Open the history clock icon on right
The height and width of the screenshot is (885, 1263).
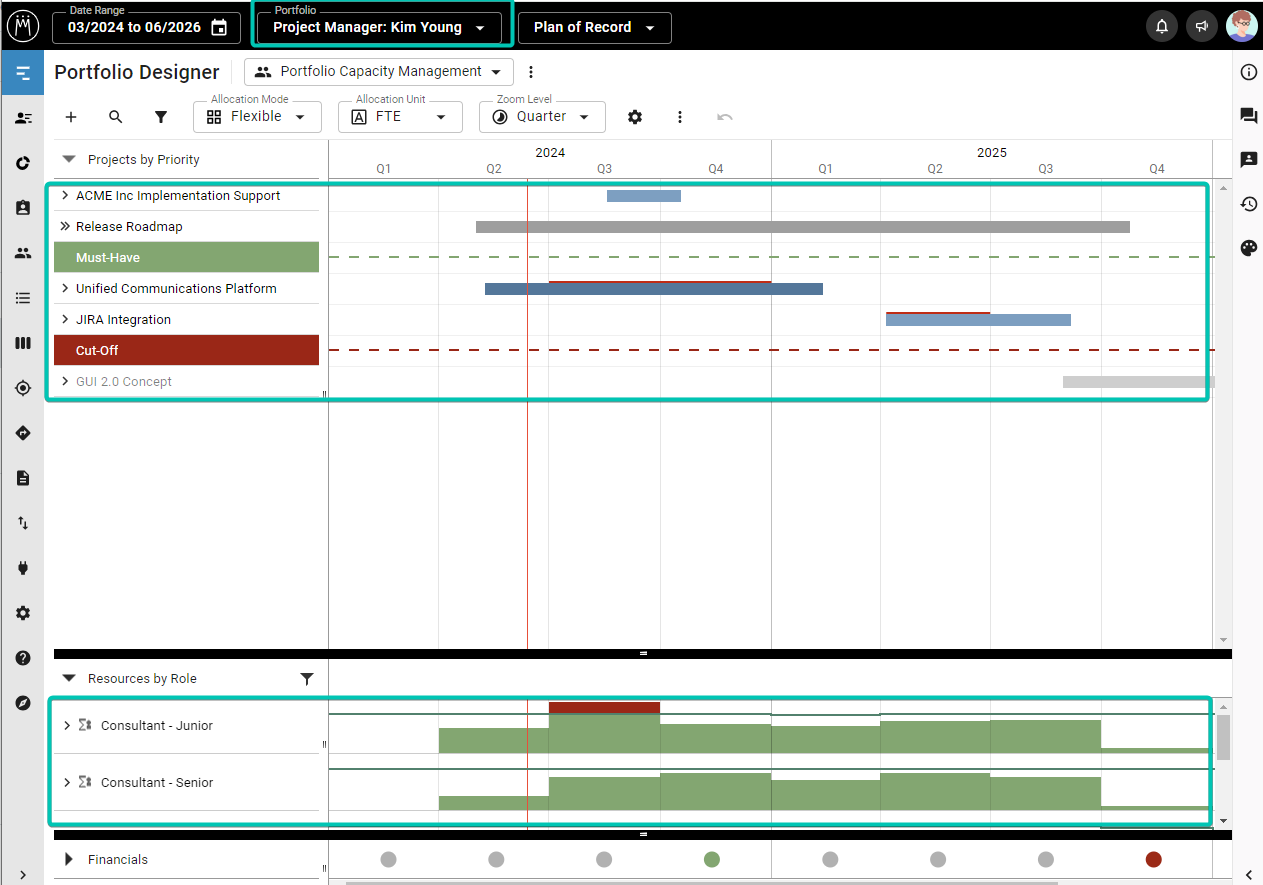[1248, 204]
